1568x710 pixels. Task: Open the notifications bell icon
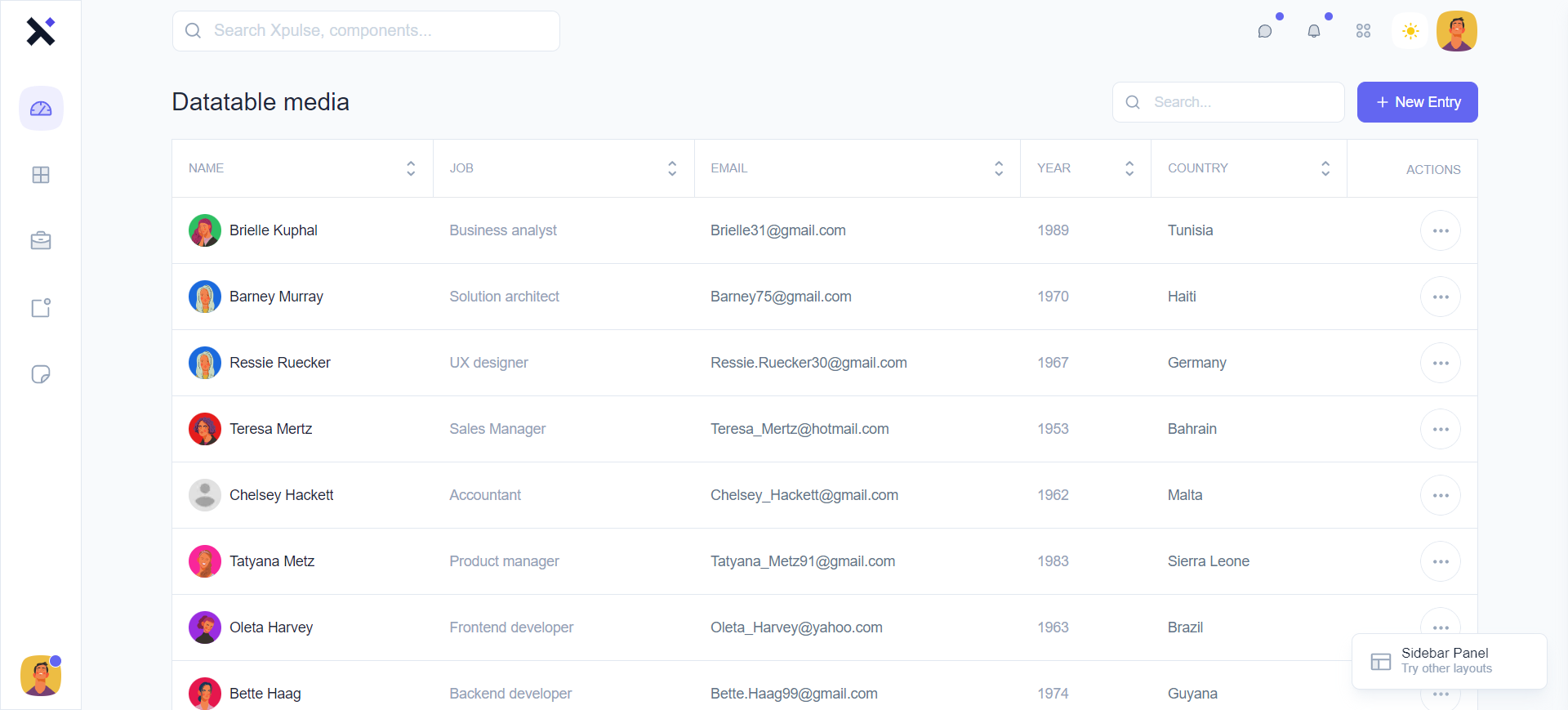pos(1314,31)
